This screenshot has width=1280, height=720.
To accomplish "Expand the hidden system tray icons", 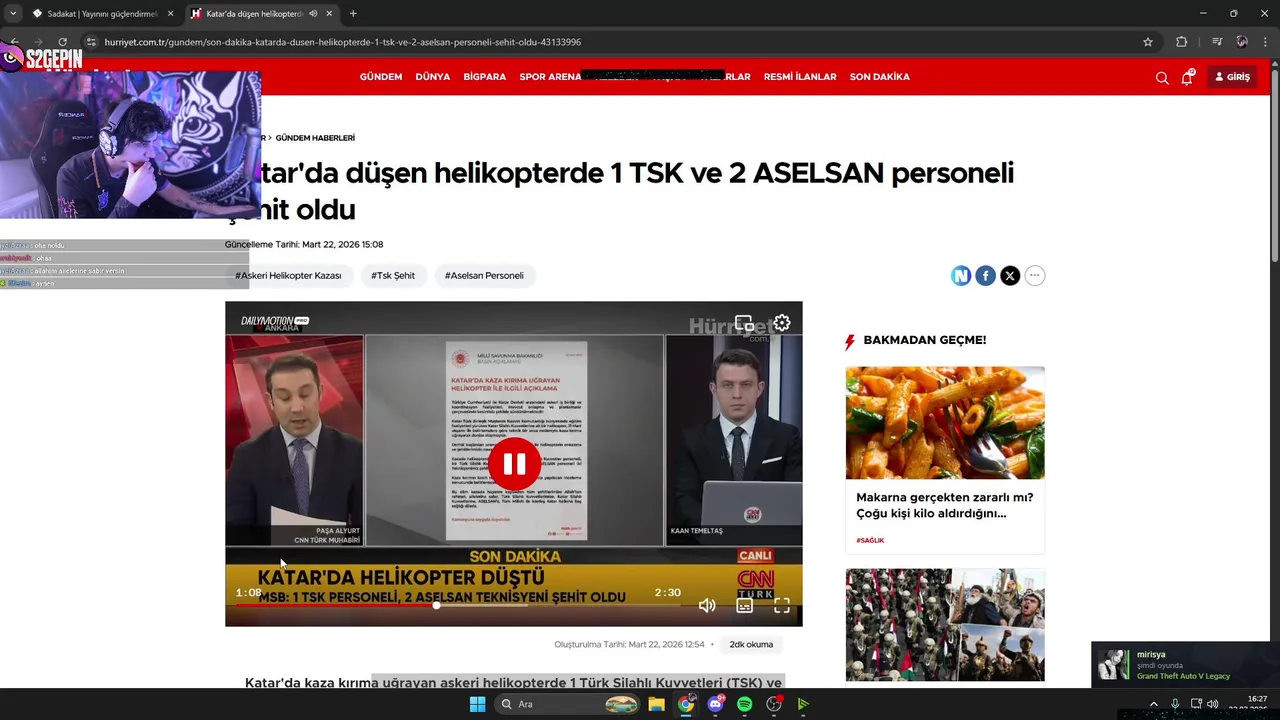I will [x=1153, y=704].
